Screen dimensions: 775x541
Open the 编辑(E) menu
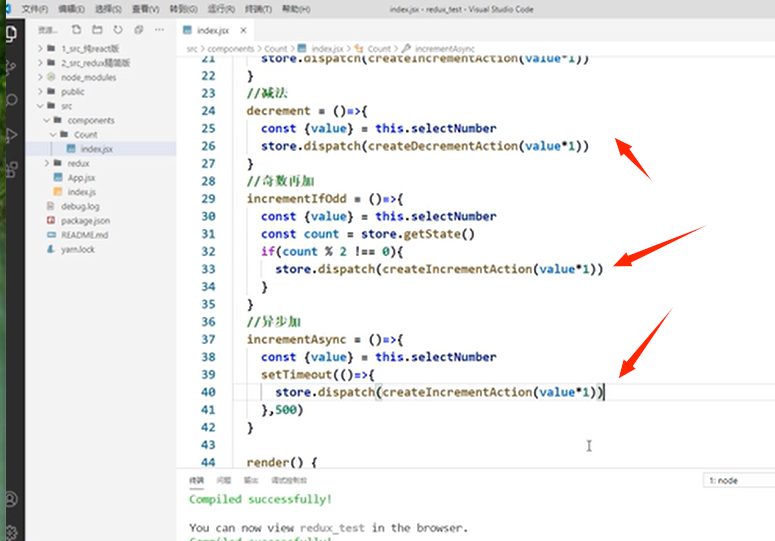pos(72,9)
